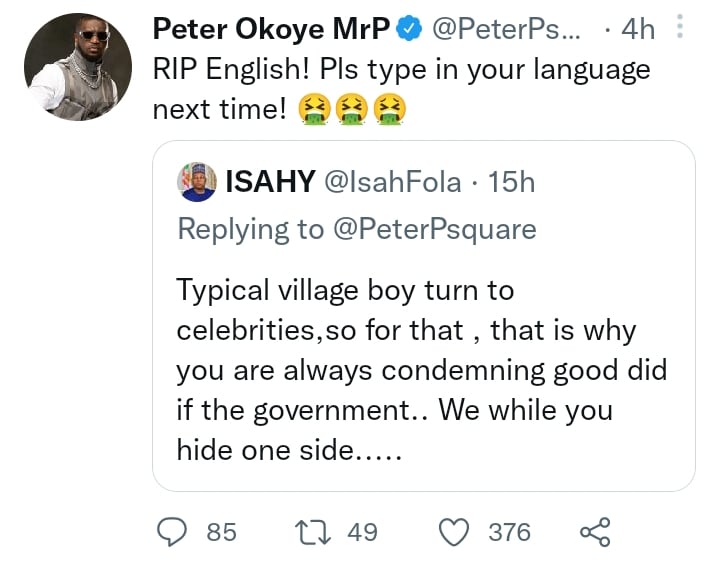Click the @PeterPsquare mention link
Viewport: 720px width, 567px height.
(431, 229)
